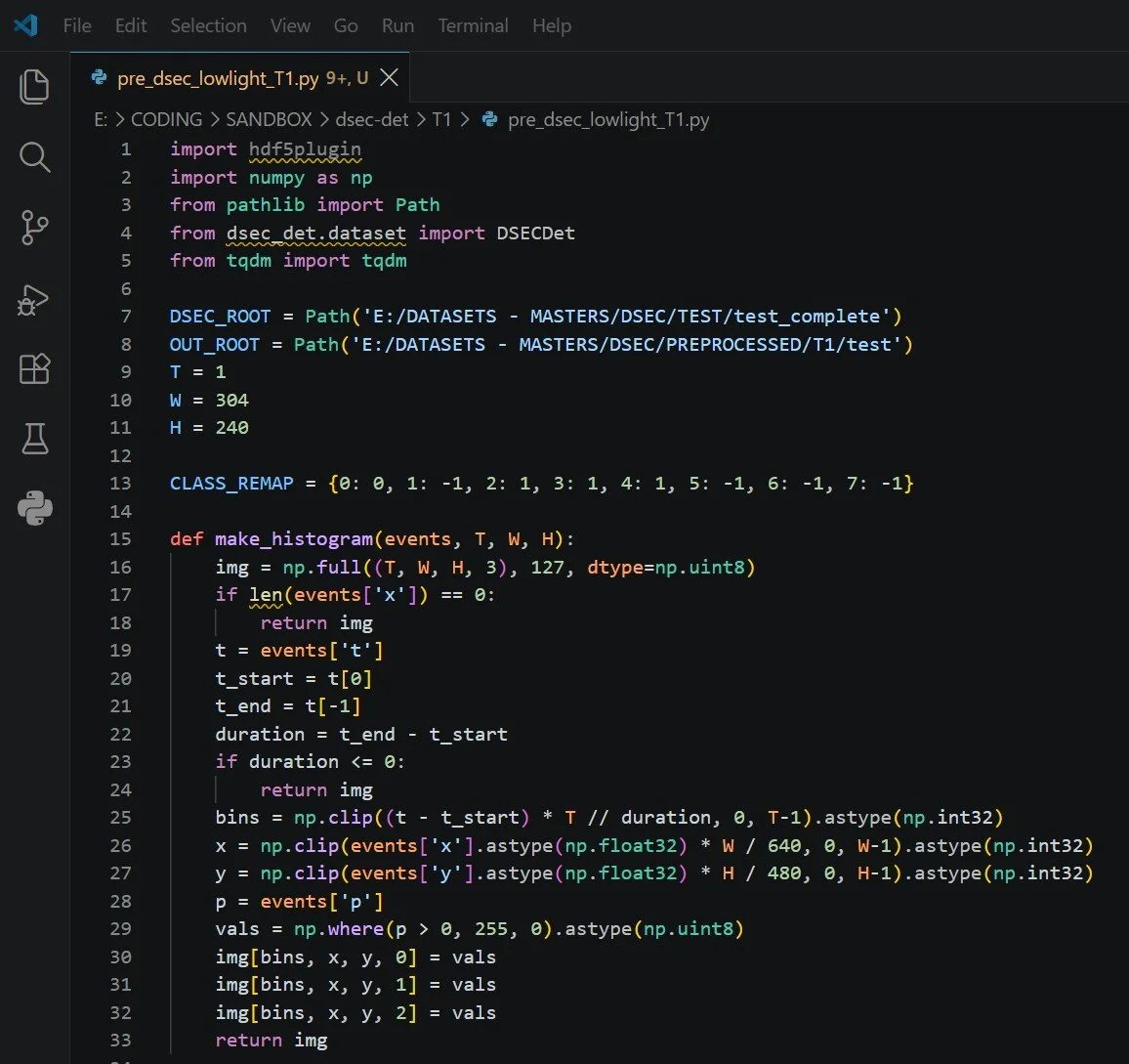
Task: Click Path on the pathlib import line
Action: pos(418,205)
